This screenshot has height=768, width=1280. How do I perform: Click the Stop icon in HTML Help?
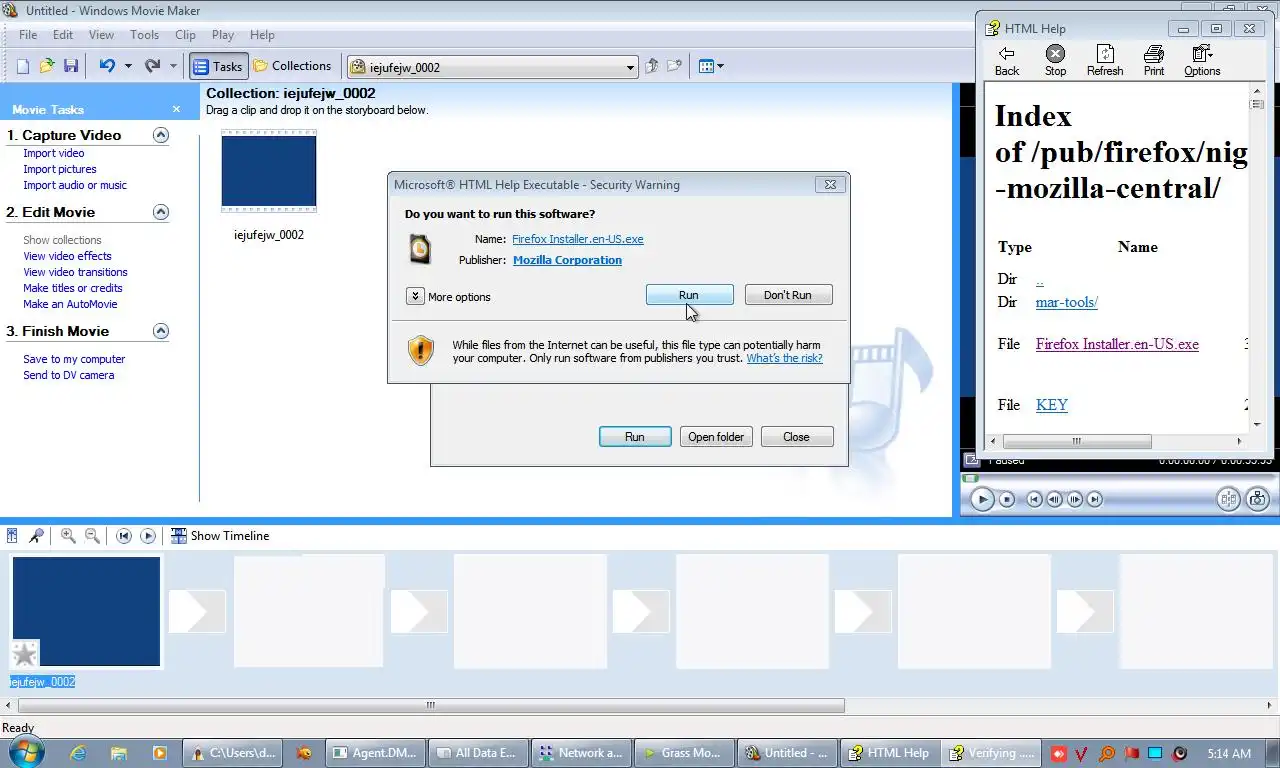(1056, 60)
